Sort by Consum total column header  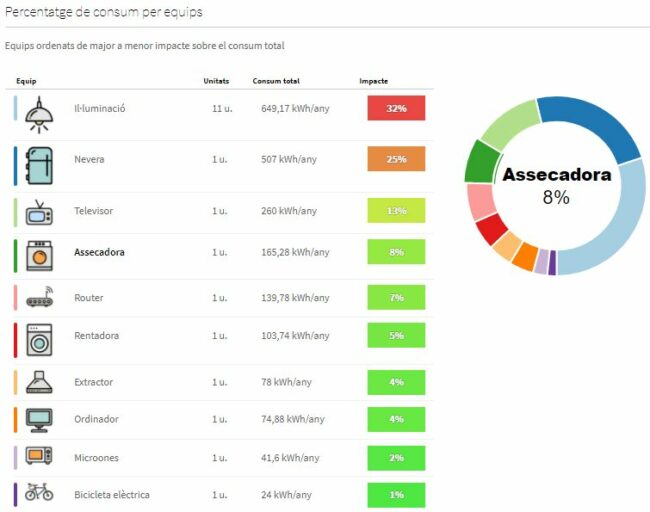pyautogui.click(x=275, y=81)
